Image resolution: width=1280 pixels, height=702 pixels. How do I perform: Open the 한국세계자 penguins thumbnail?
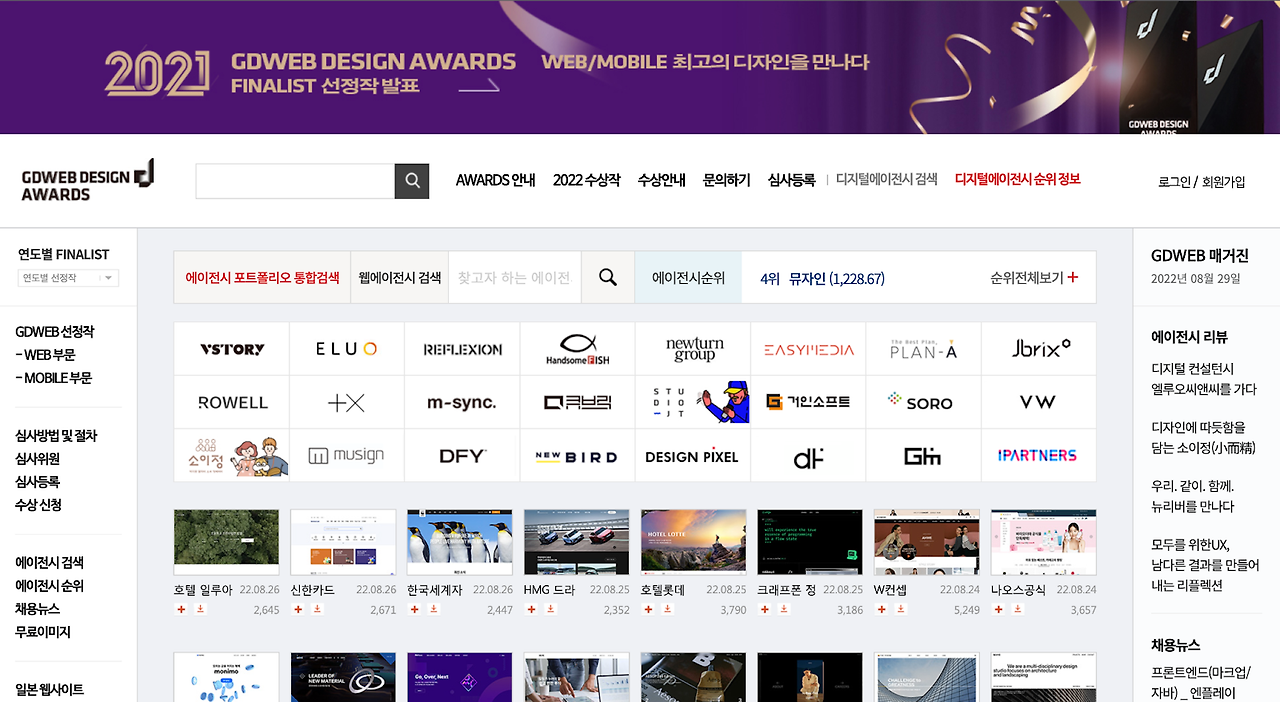click(459, 542)
